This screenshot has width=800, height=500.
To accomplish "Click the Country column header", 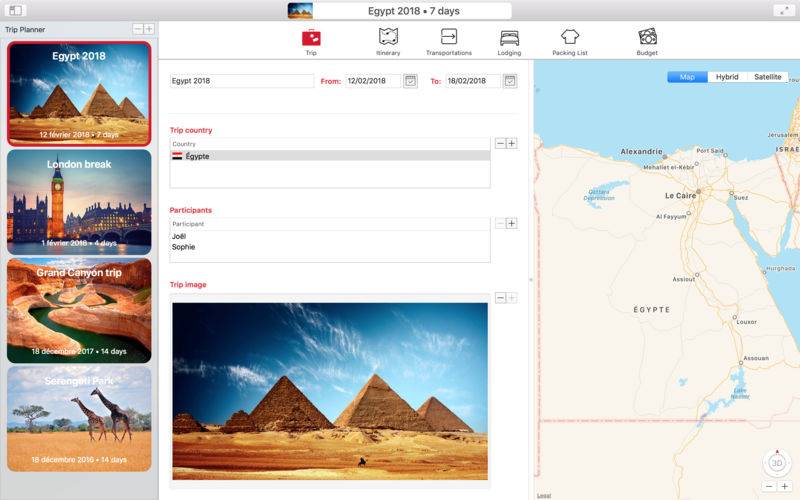I will 330,144.
